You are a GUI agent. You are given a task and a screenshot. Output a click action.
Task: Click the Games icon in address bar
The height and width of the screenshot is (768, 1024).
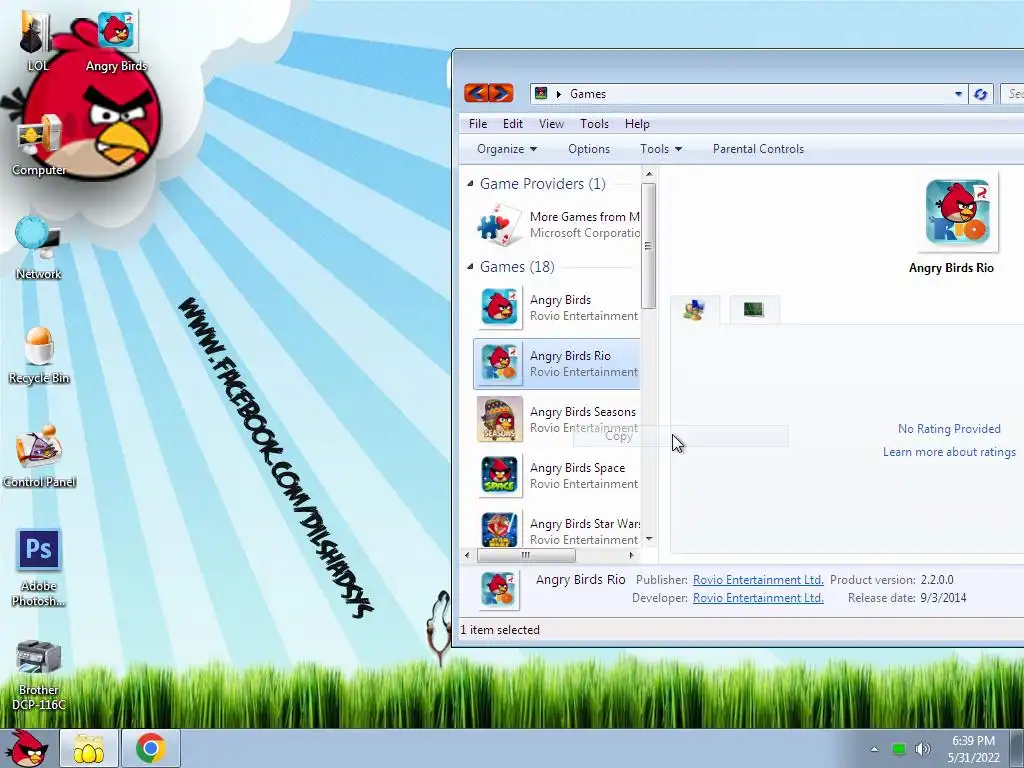[541, 93]
